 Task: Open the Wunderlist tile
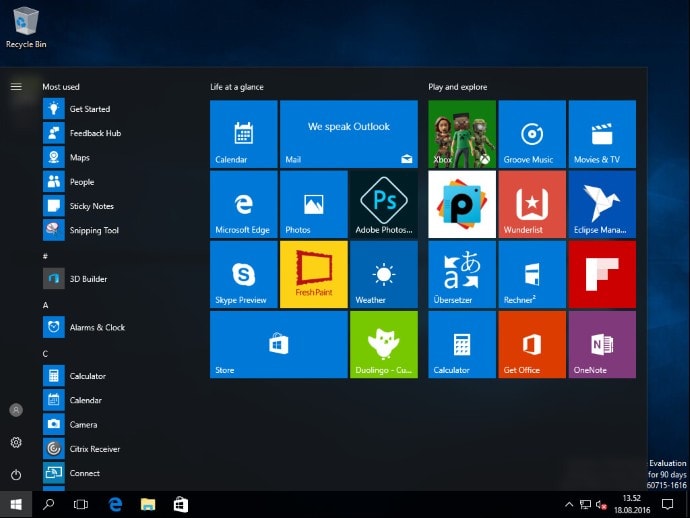pyautogui.click(x=532, y=205)
